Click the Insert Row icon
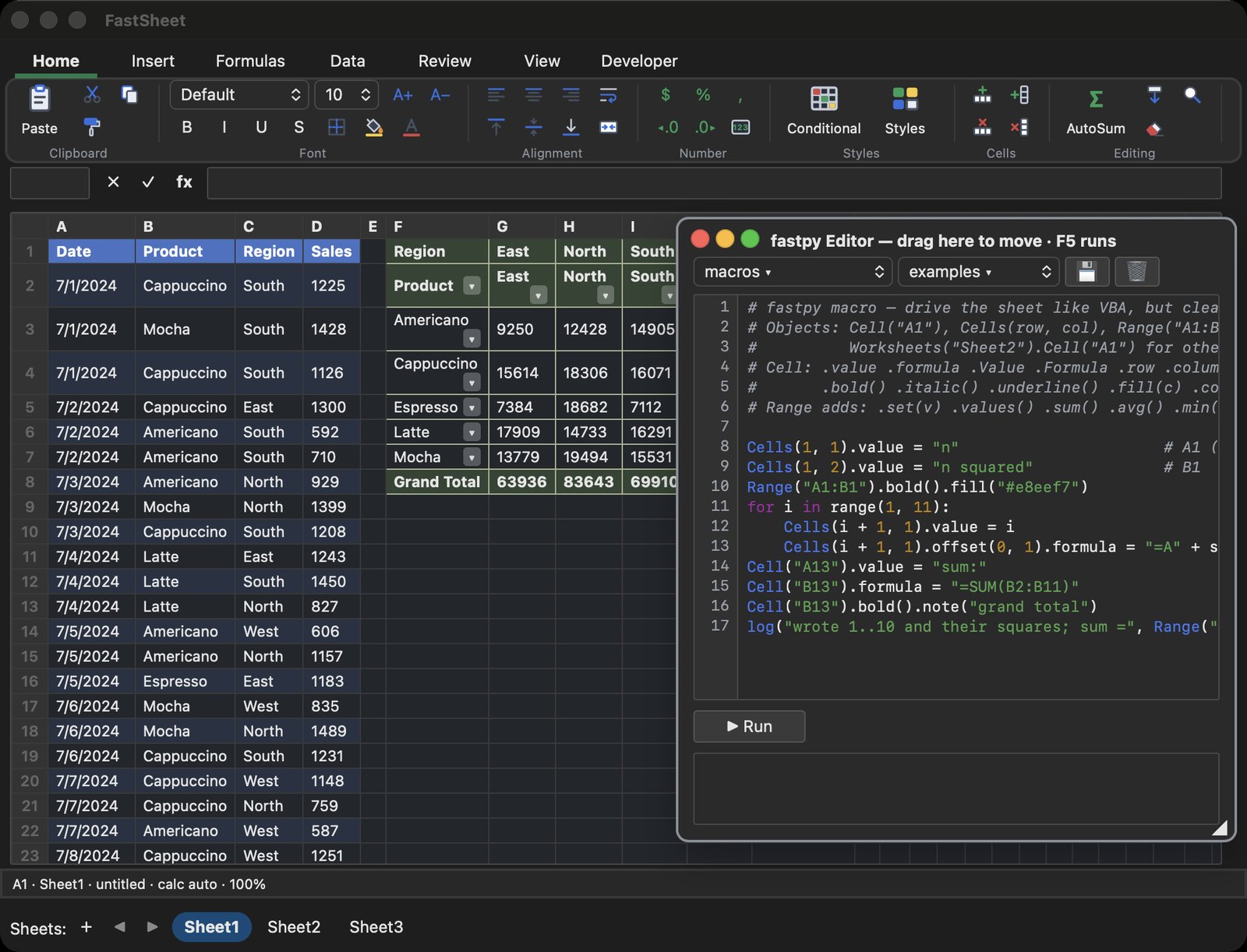This screenshot has height=952, width=1247. click(x=983, y=95)
